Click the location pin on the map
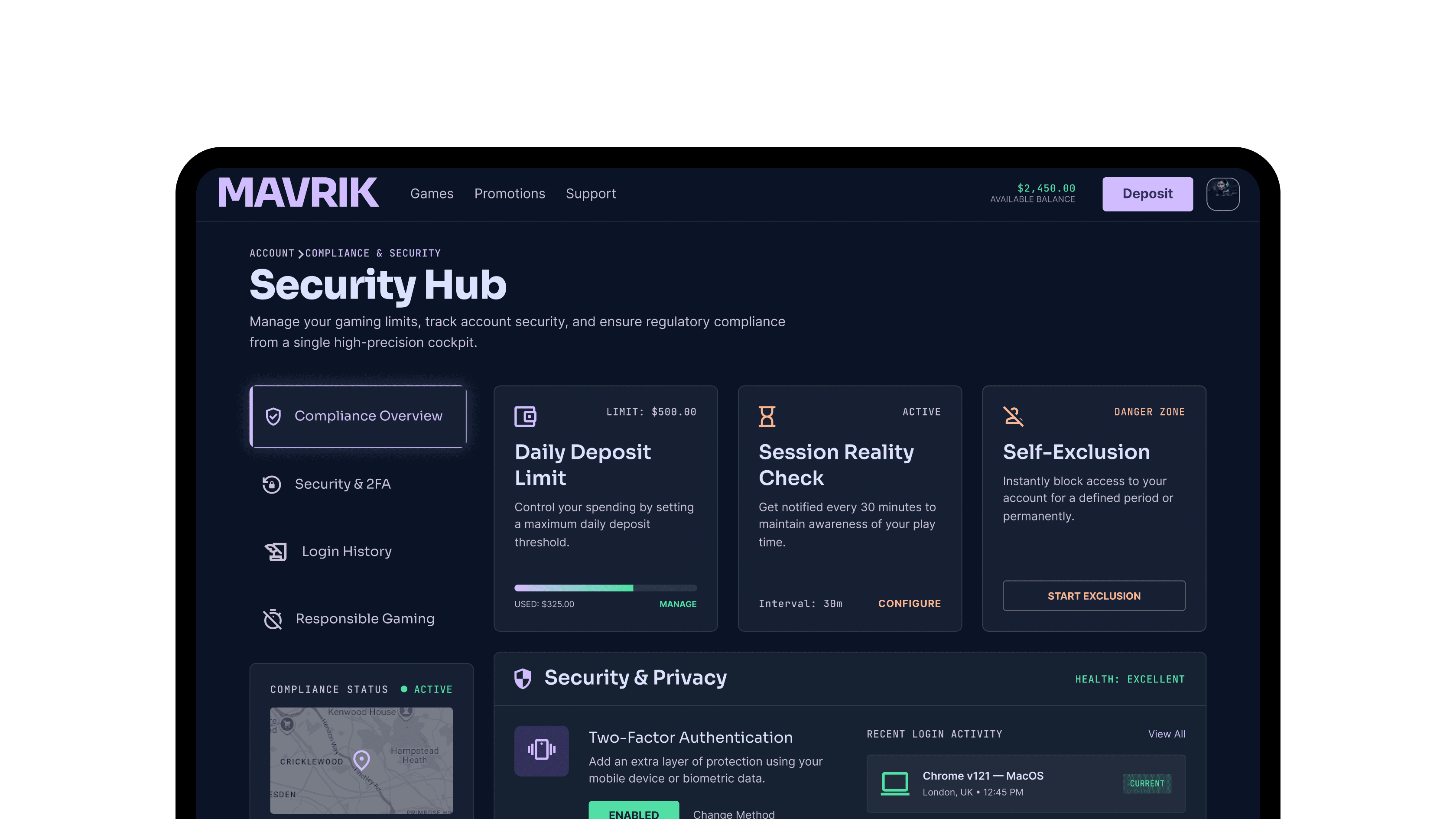The height and width of the screenshot is (819, 1456). (x=361, y=760)
